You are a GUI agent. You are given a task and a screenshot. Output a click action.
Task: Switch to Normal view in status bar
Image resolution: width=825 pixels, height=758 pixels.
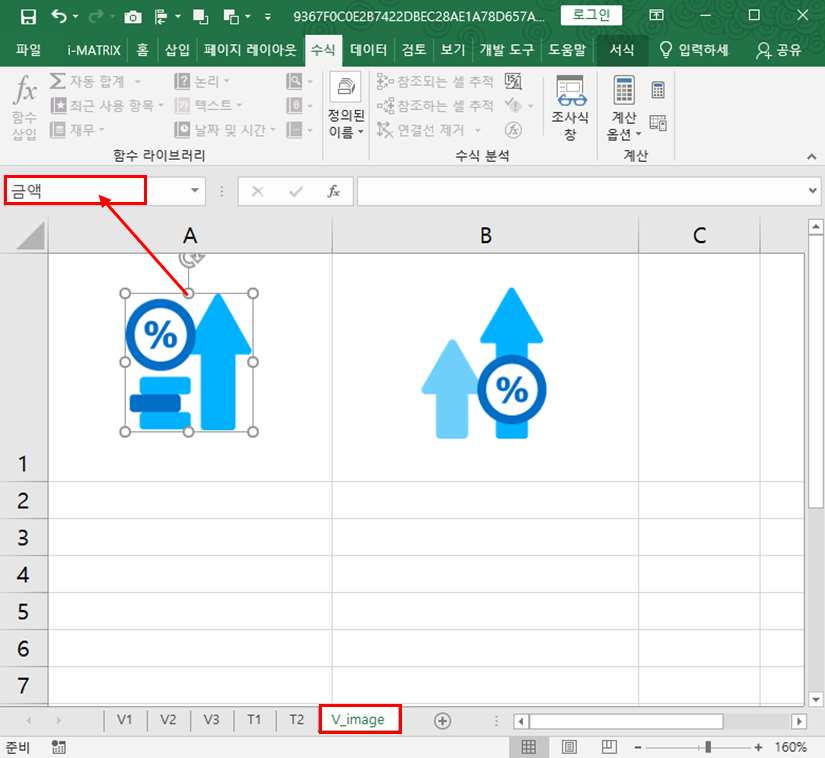click(x=529, y=747)
